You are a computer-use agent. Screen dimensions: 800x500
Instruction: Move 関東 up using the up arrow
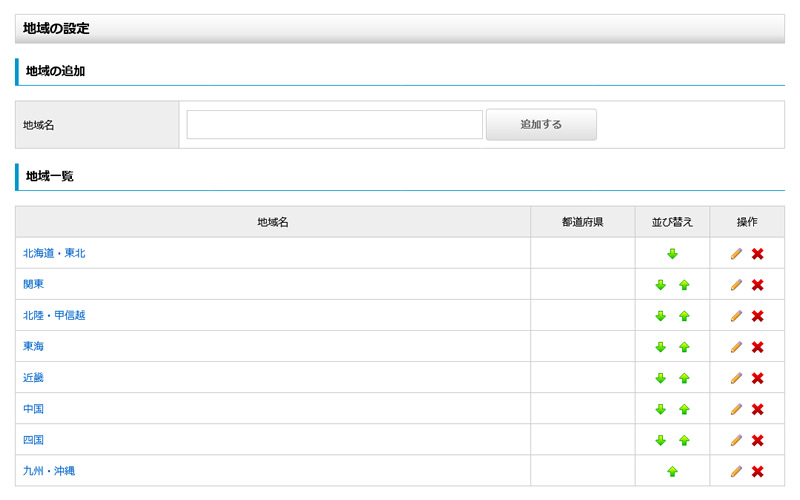click(684, 285)
